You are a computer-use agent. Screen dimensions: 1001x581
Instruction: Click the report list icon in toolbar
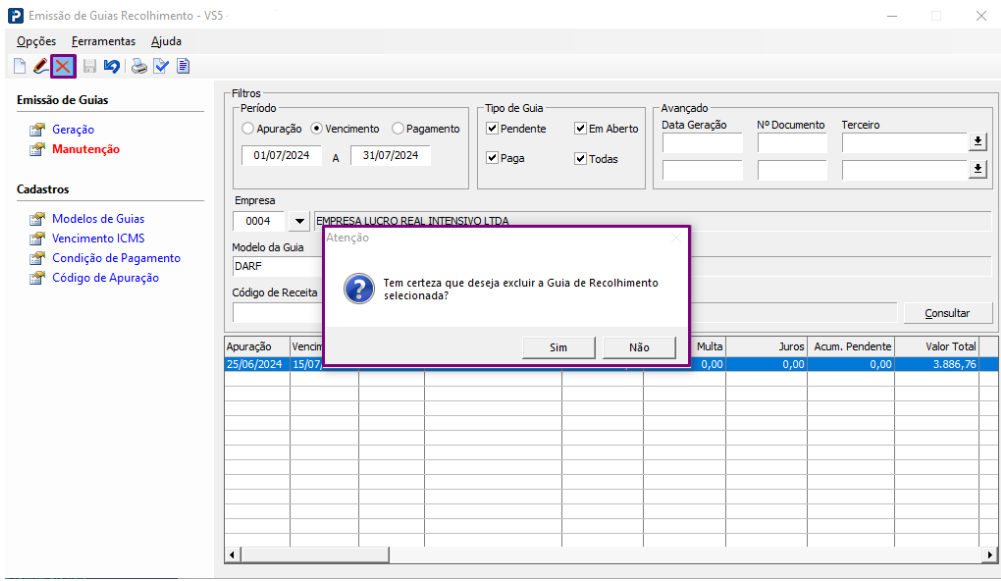[x=183, y=67]
